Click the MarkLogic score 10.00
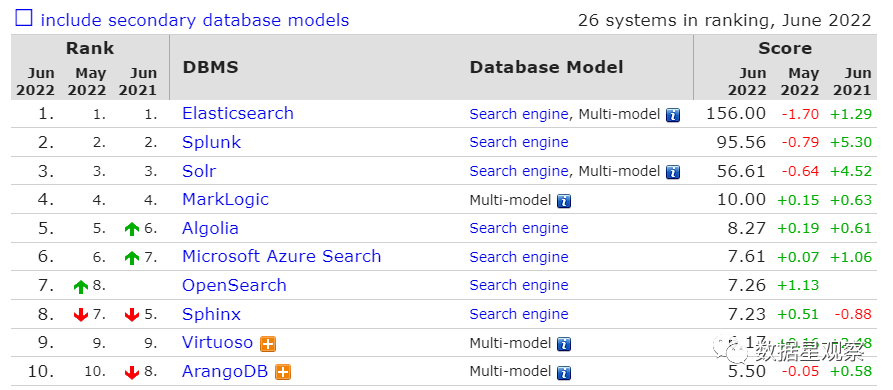893x390 pixels. [741, 199]
